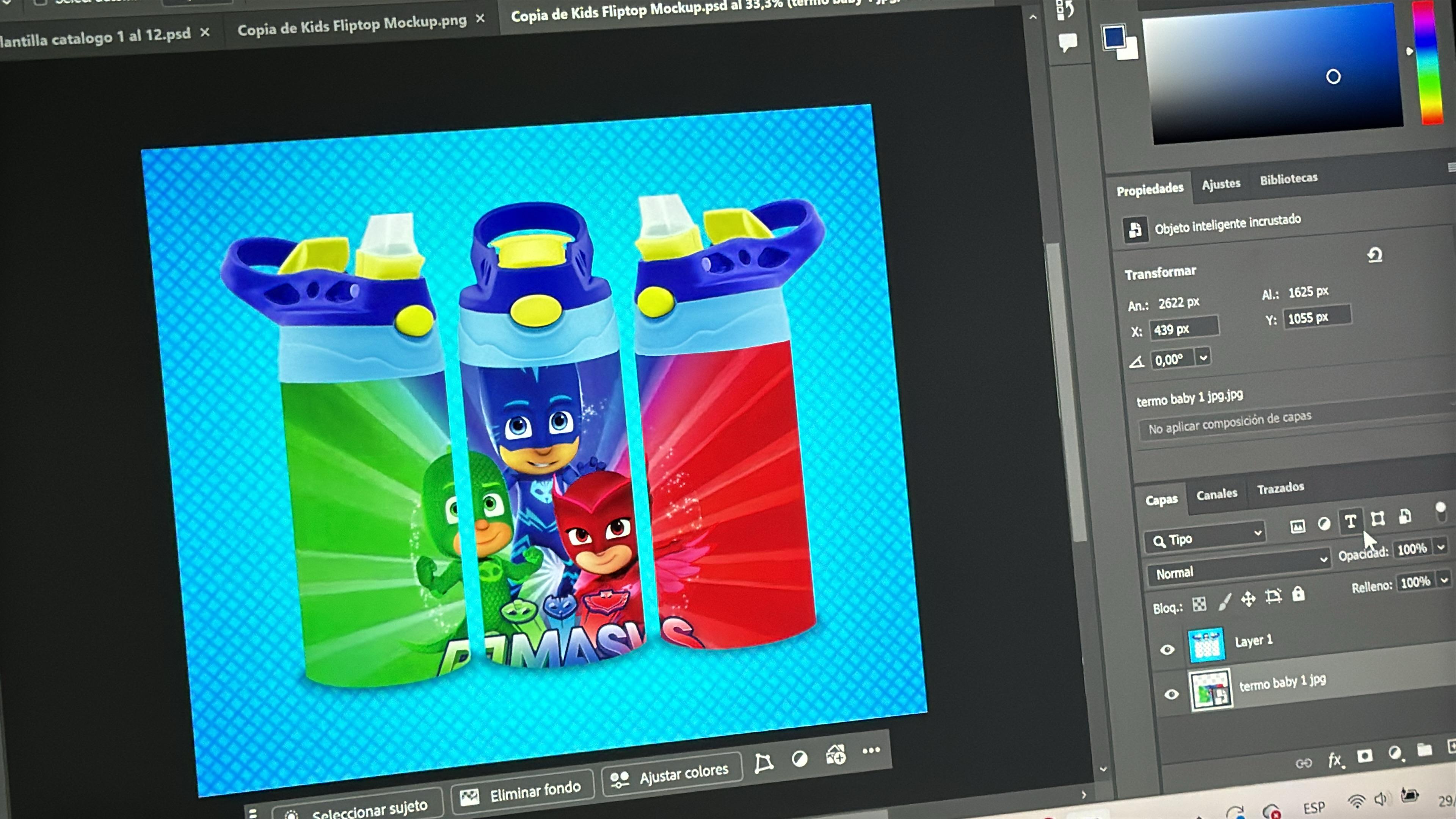The image size is (1456, 819).
Task: Click the lock all layer padlock icon
Action: pos(1298,594)
